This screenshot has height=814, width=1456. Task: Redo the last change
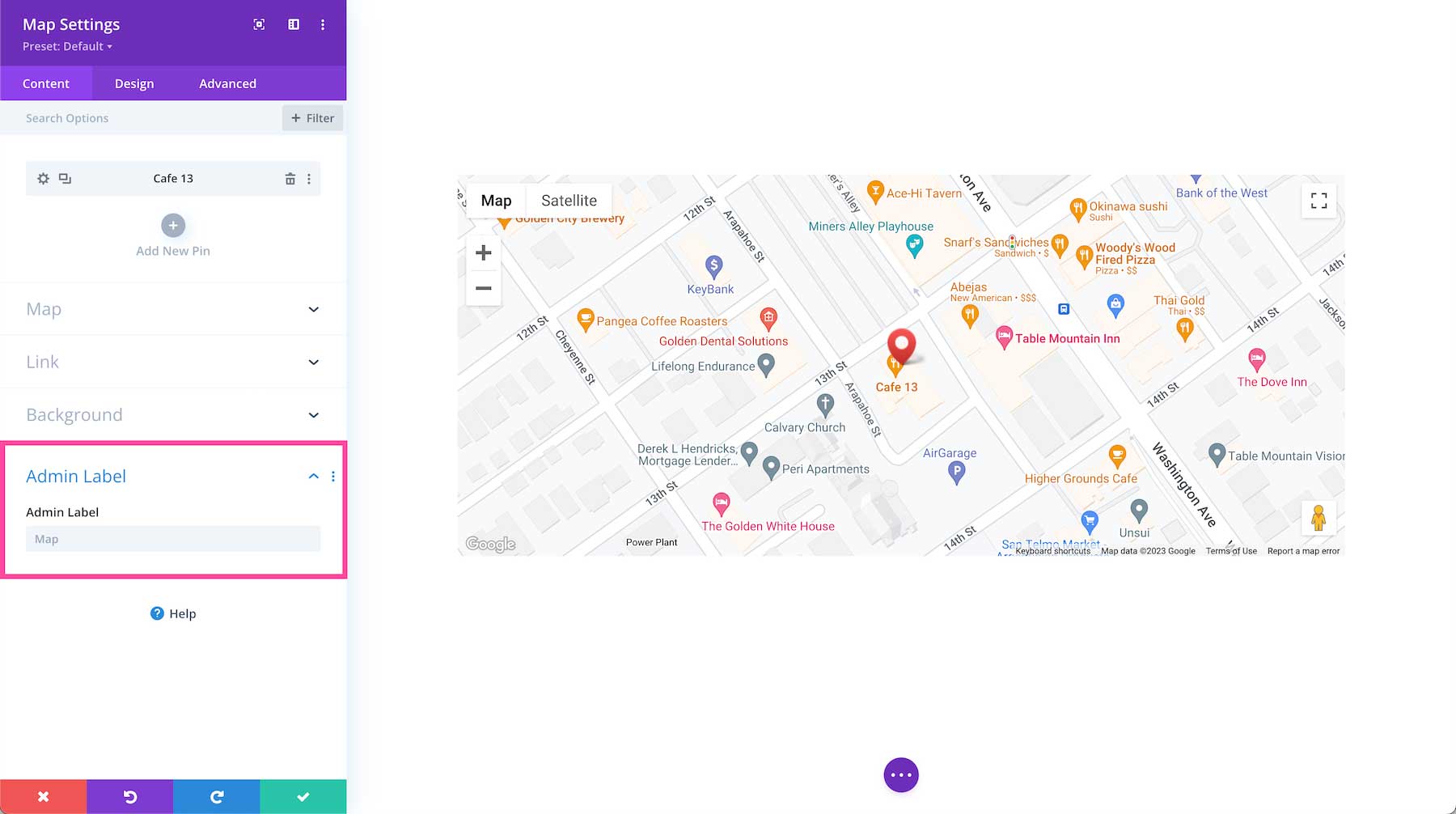(216, 796)
